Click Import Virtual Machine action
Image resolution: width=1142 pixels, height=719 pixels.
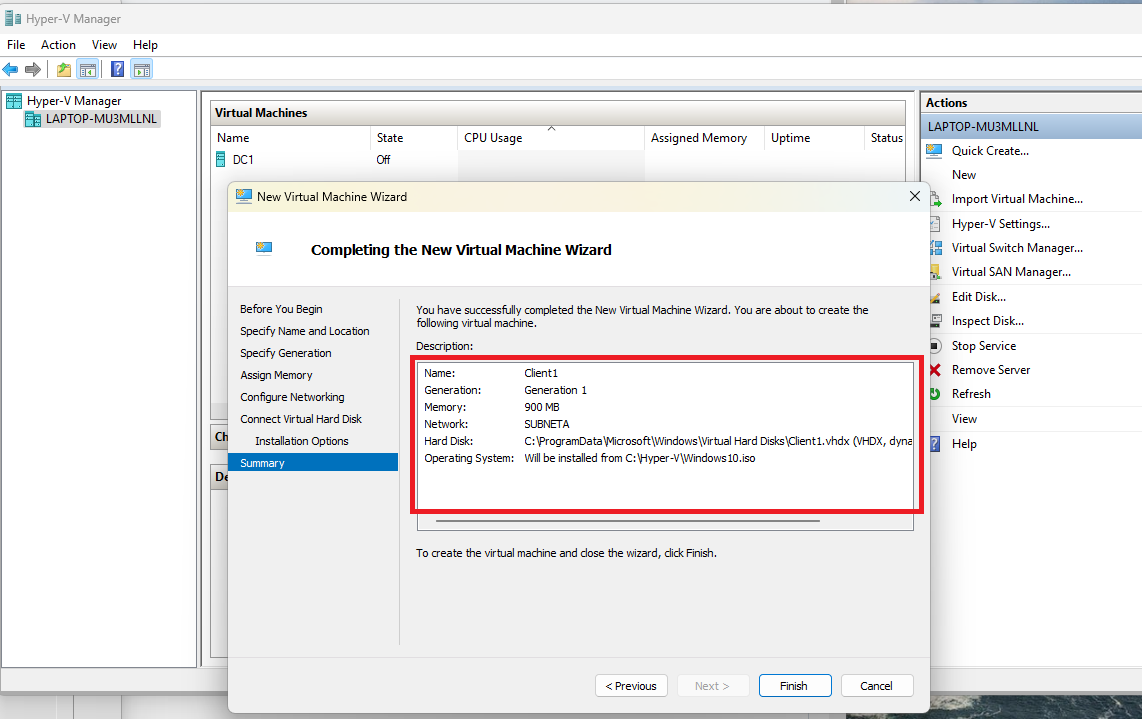[x=1017, y=199]
